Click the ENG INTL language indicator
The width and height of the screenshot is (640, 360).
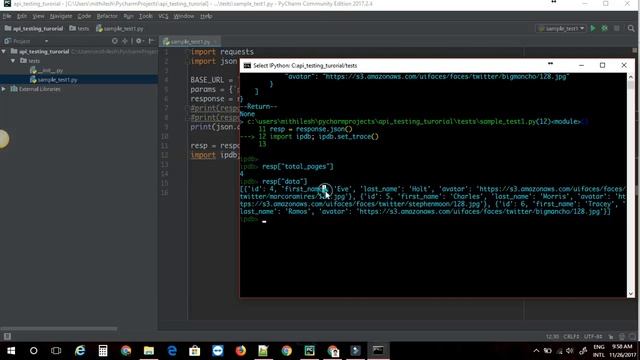pyautogui.click(x=599, y=351)
